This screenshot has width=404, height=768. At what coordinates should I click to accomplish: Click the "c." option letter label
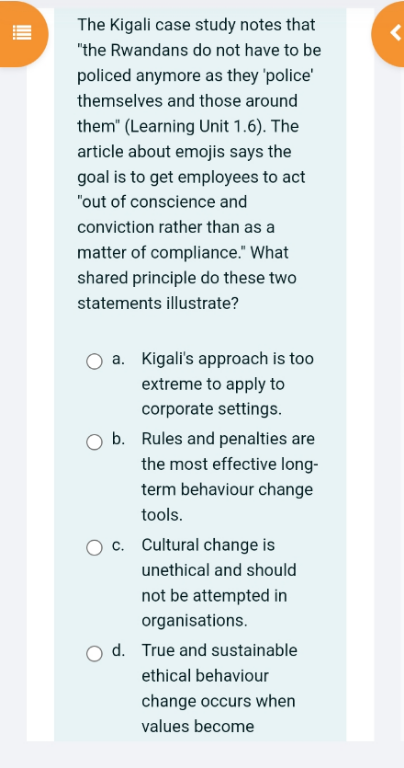tap(118, 545)
